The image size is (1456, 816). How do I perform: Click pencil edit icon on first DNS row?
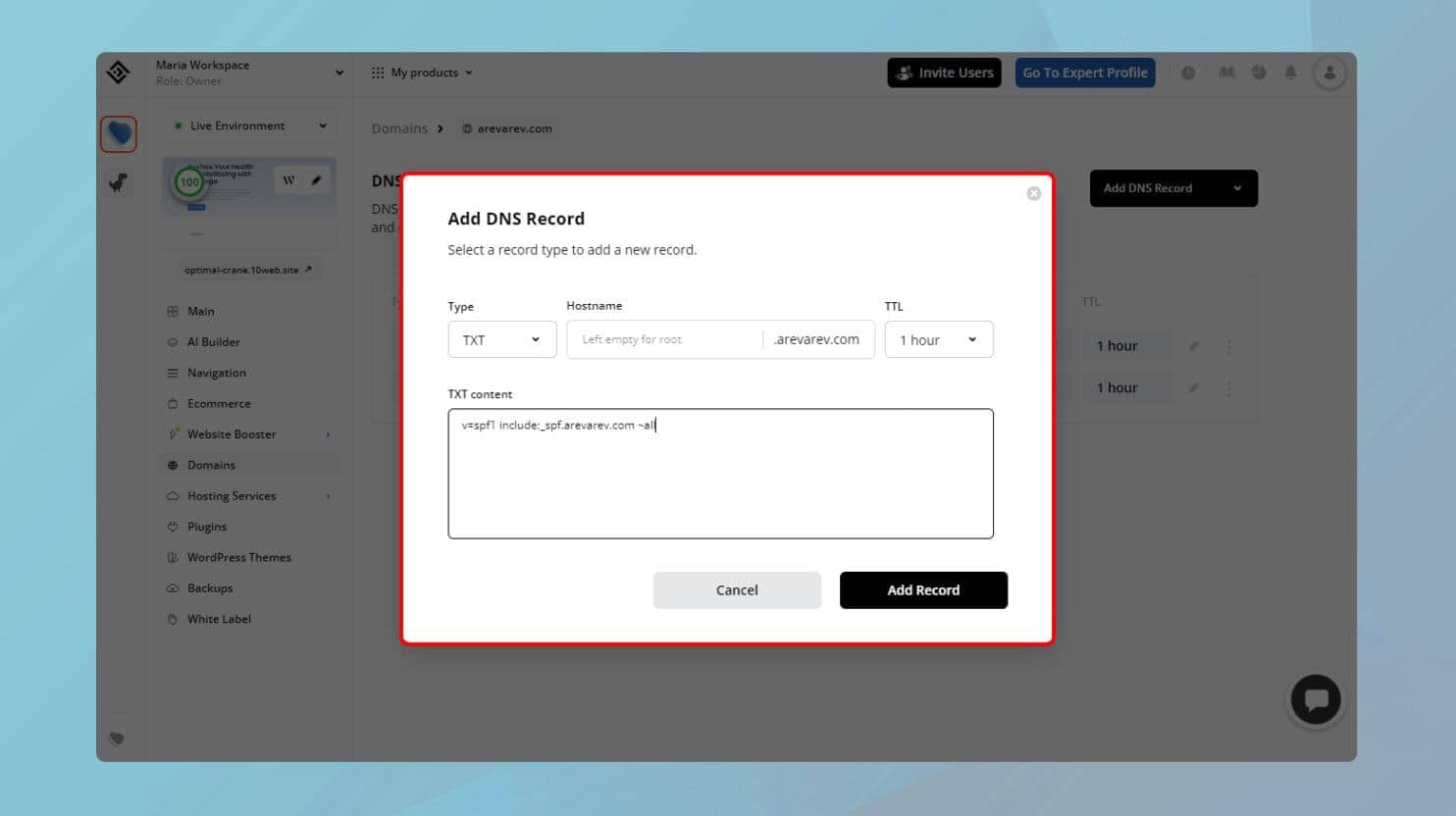tap(1194, 346)
